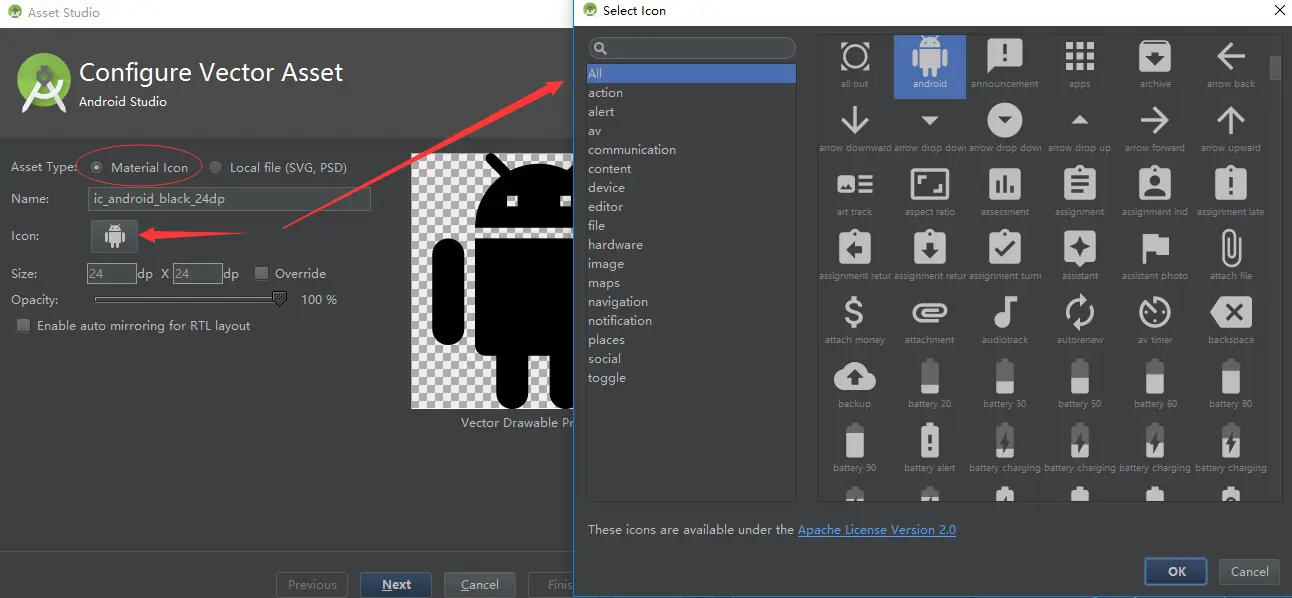Cancel the Select Icon dialog
Image resolution: width=1292 pixels, height=598 pixels.
1250,572
